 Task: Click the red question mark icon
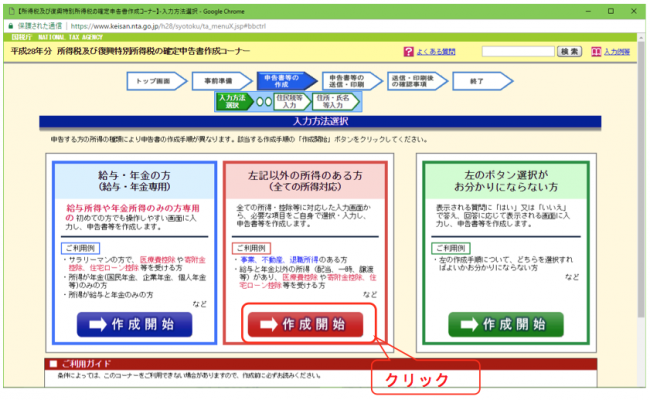409,51
